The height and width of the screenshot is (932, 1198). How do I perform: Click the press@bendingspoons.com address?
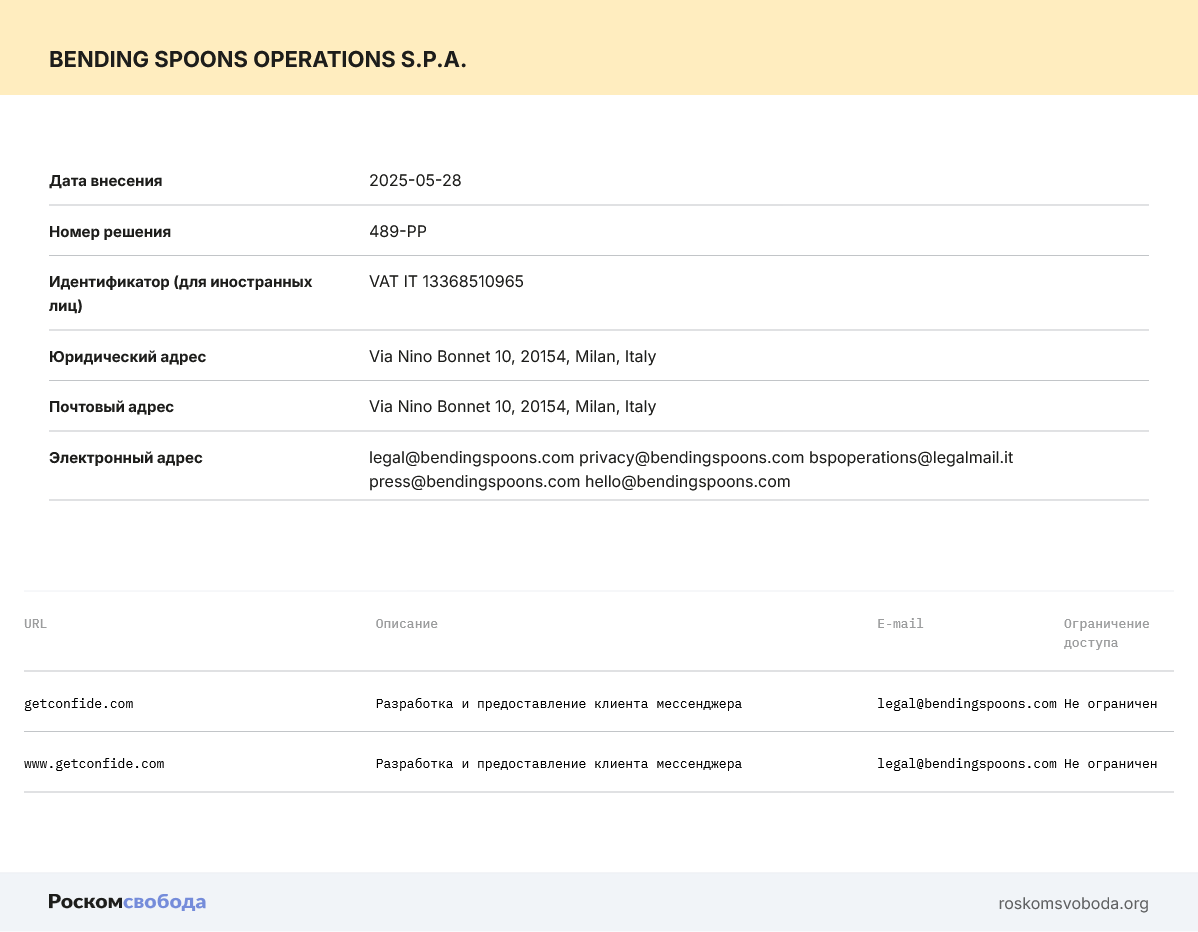474,482
